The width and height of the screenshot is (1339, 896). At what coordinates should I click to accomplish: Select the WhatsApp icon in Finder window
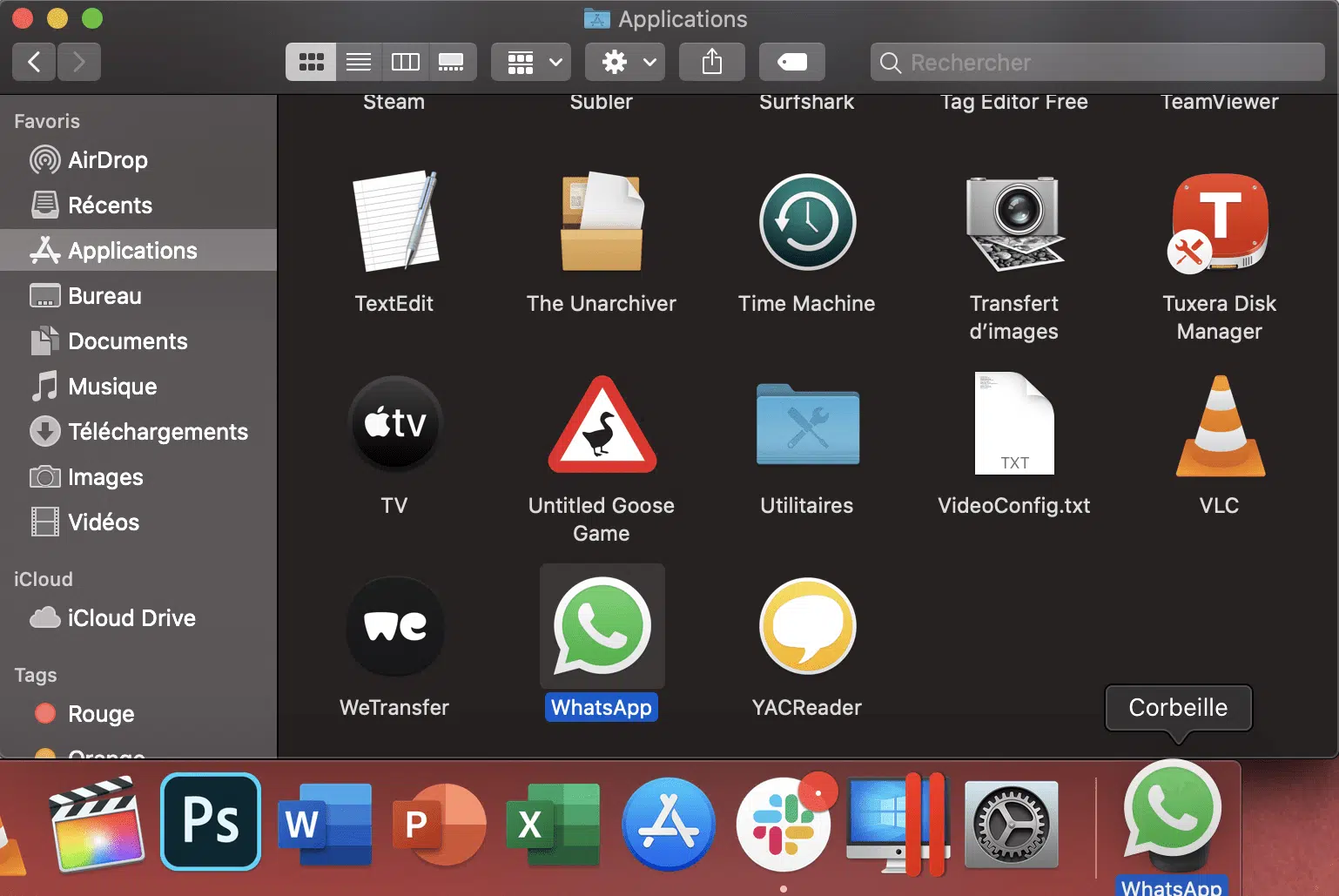tap(602, 626)
